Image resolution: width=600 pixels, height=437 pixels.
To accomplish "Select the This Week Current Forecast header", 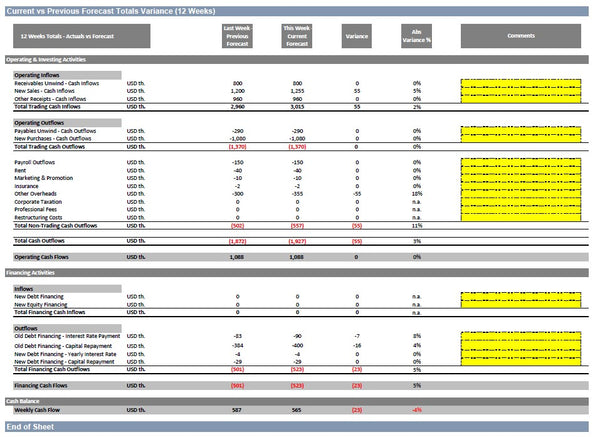I will (x=296, y=36).
